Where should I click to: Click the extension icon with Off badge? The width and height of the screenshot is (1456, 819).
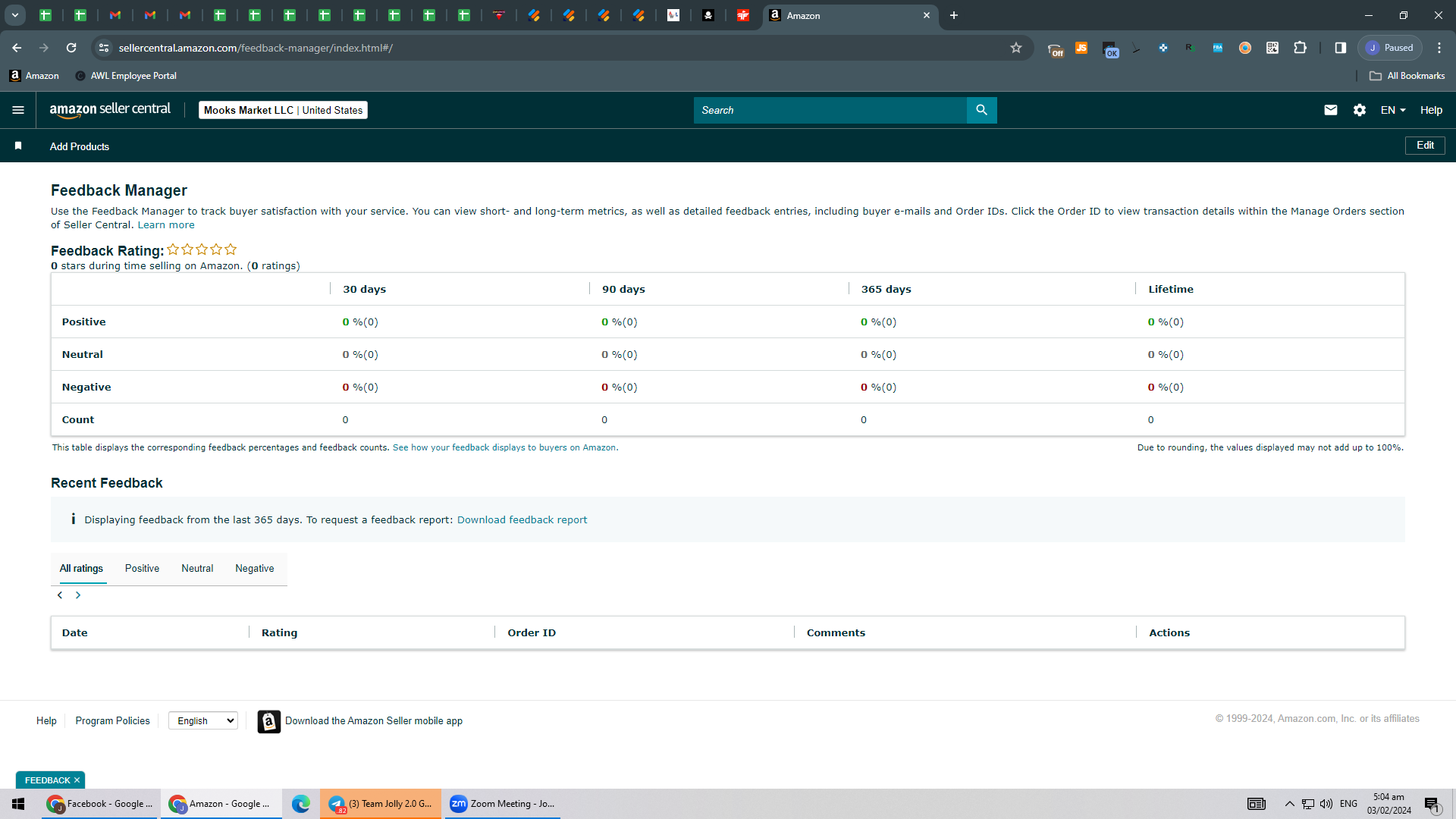[x=1056, y=49]
